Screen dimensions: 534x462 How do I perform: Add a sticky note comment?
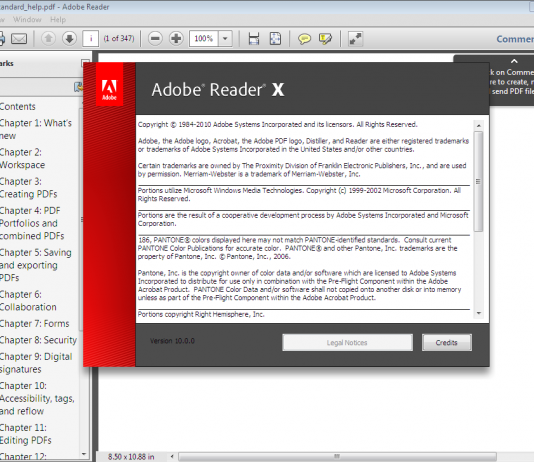tap(304, 39)
